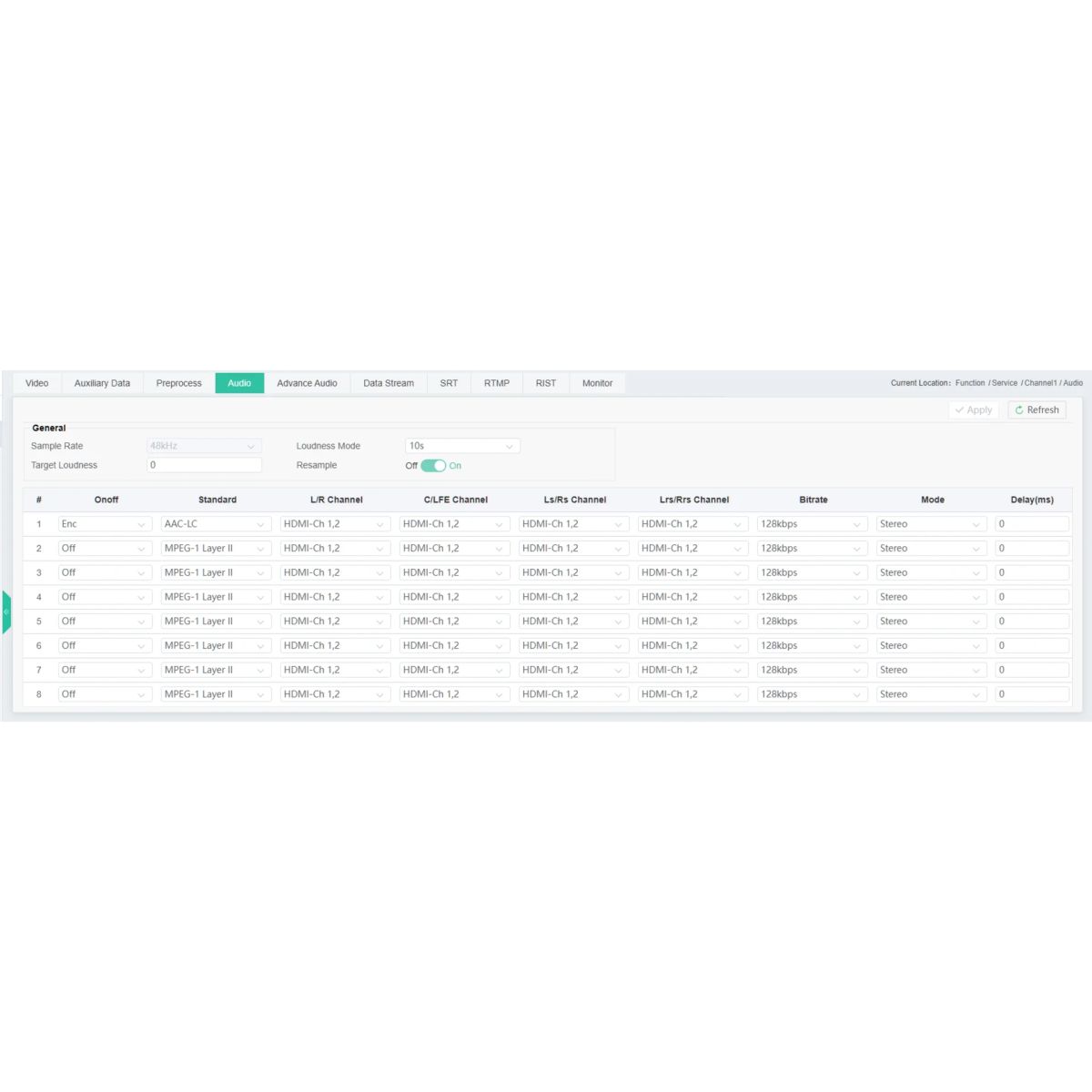Open row 8 Onoff dropdown
Image resolution: width=1092 pixels, height=1092 pixels.
pyautogui.click(x=104, y=694)
